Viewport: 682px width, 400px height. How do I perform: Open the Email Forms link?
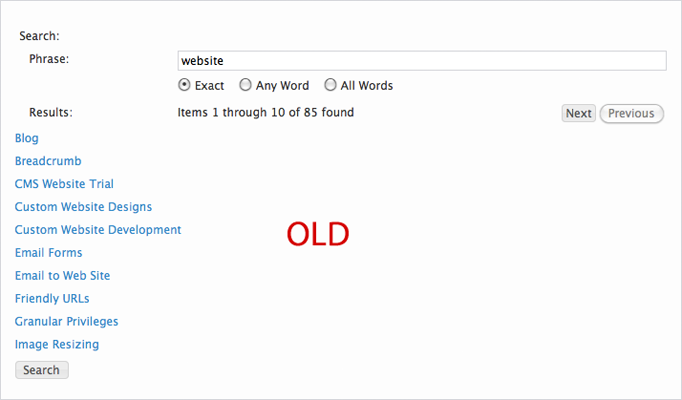48,253
